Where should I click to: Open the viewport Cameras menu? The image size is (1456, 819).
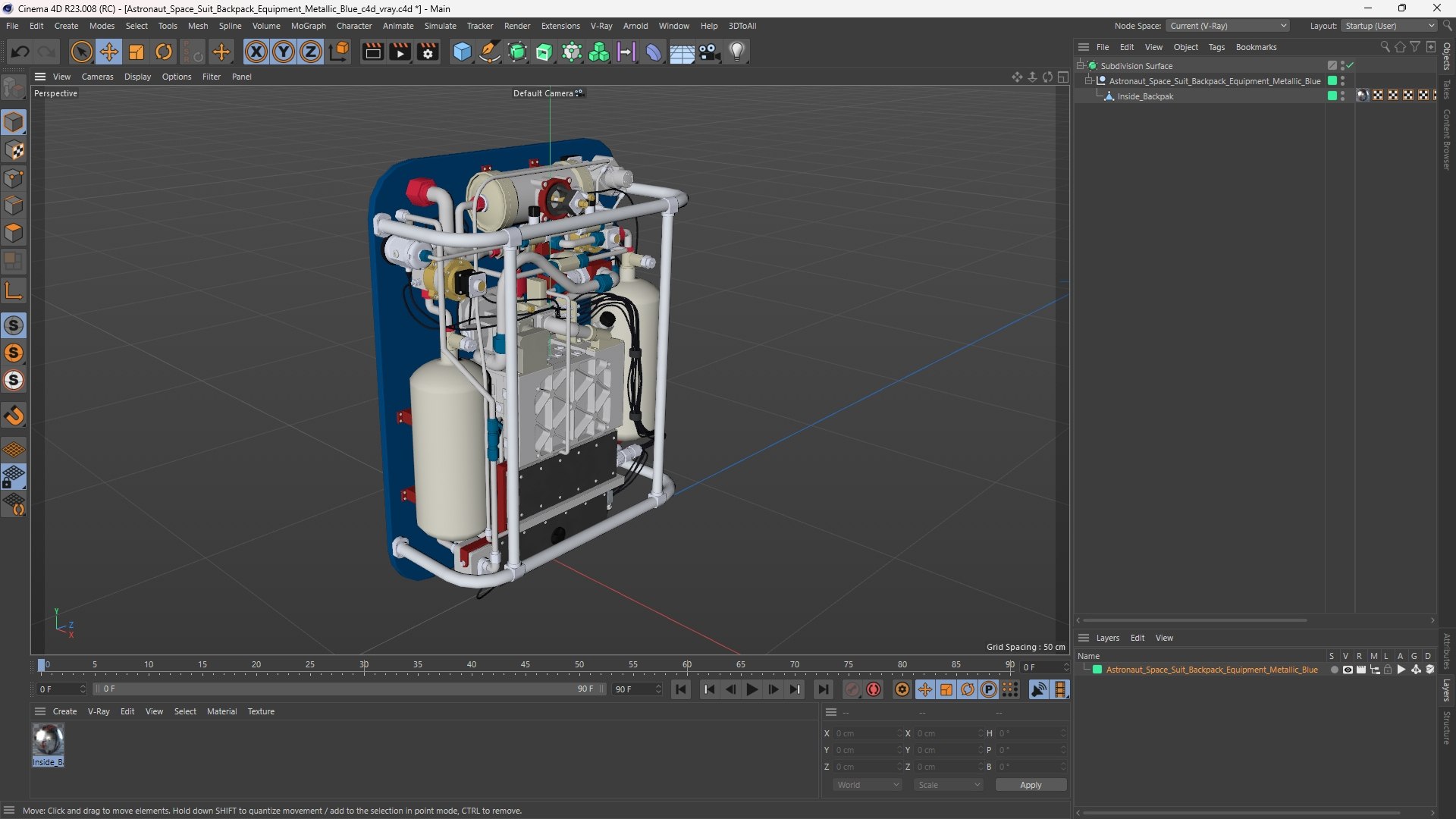tap(97, 77)
